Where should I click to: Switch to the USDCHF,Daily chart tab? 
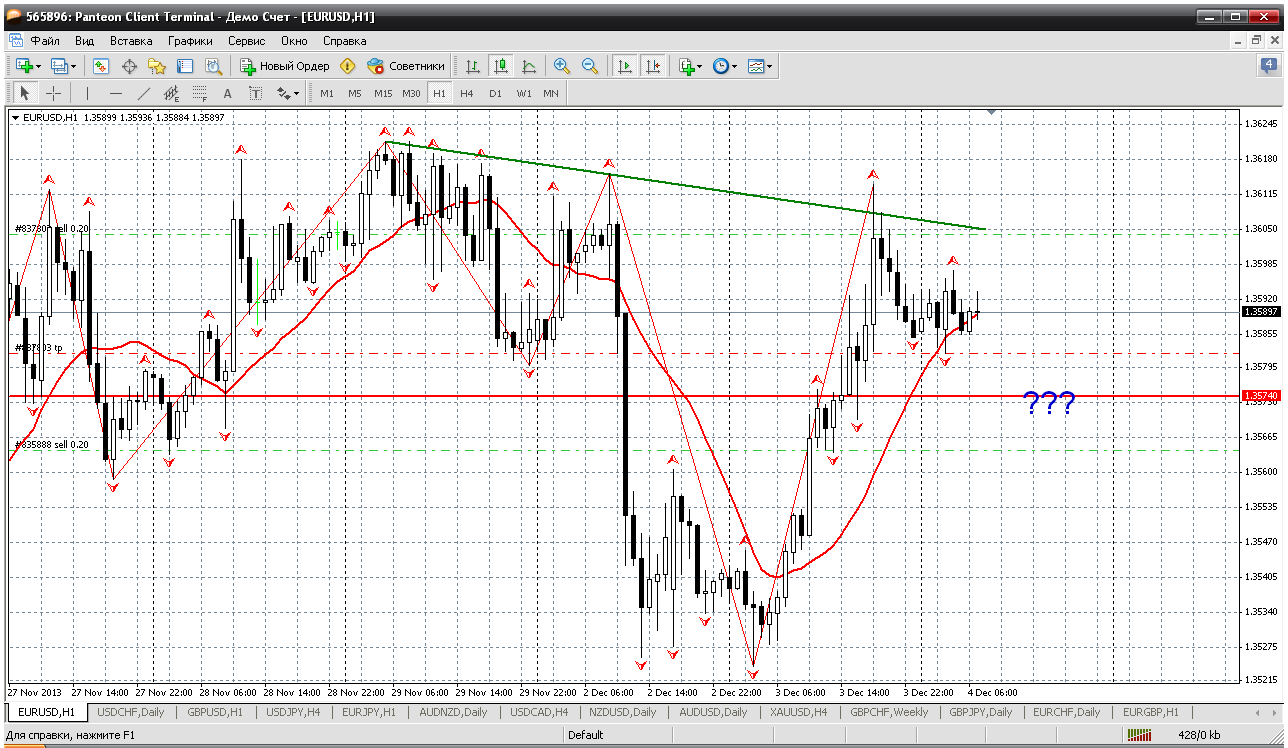point(130,713)
